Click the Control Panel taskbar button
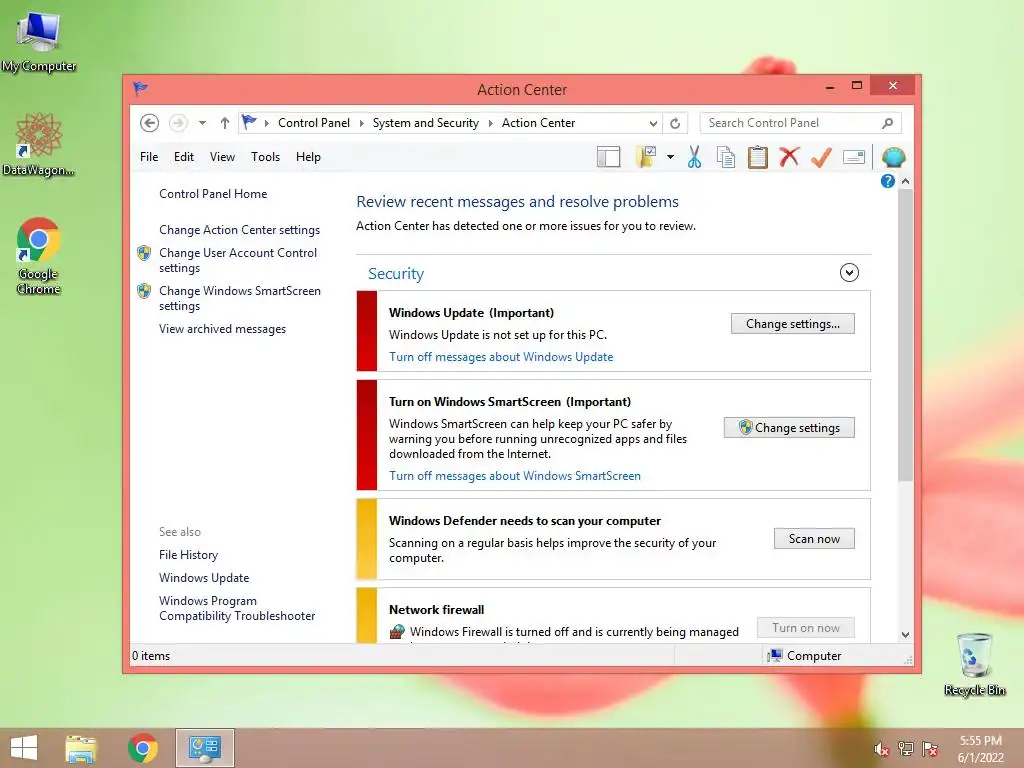 (x=204, y=748)
